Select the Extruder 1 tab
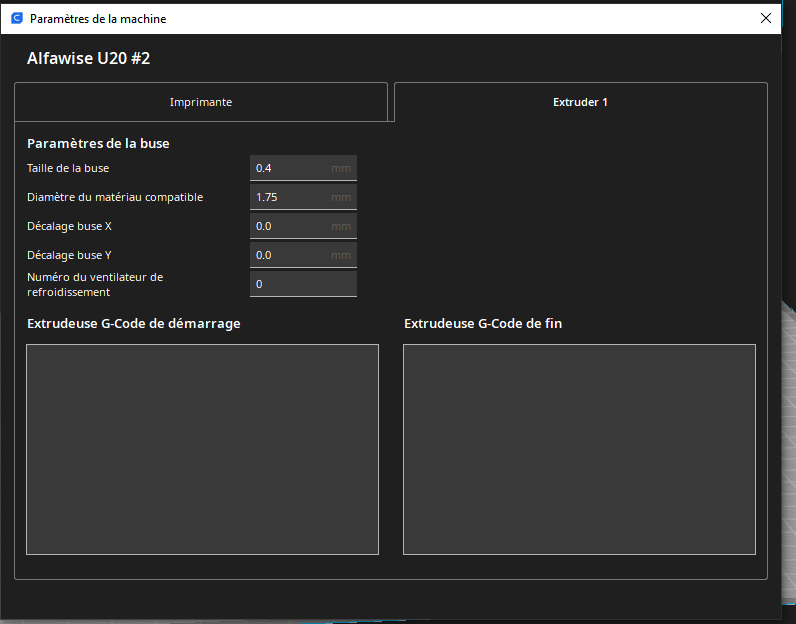The height and width of the screenshot is (624, 796). pos(580,102)
